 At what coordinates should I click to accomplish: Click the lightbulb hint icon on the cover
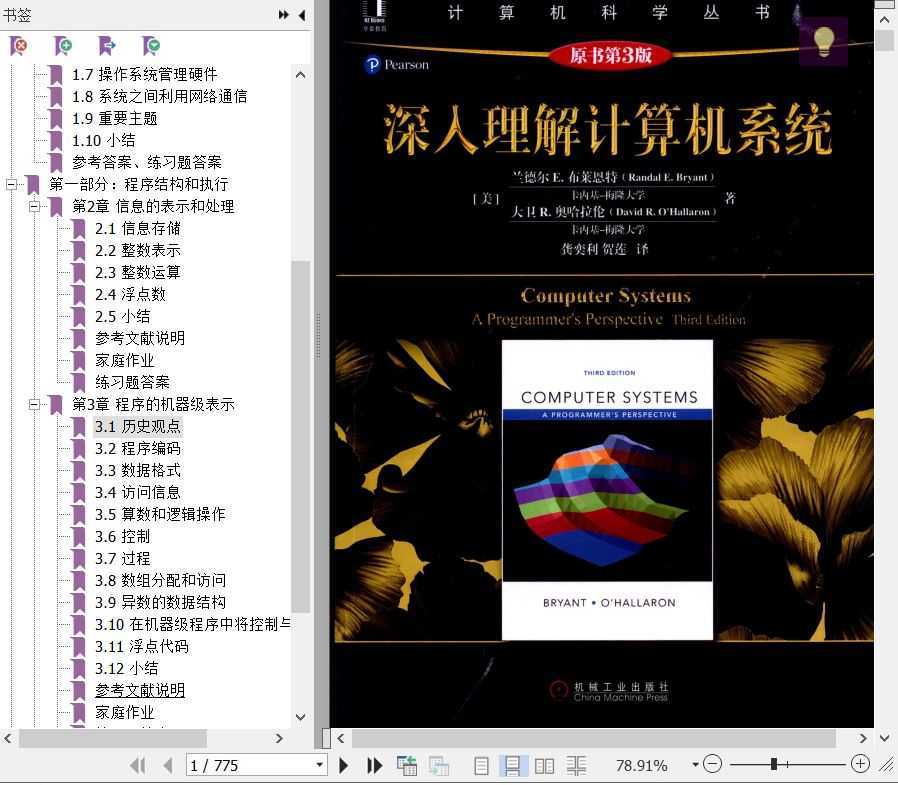pos(824,41)
